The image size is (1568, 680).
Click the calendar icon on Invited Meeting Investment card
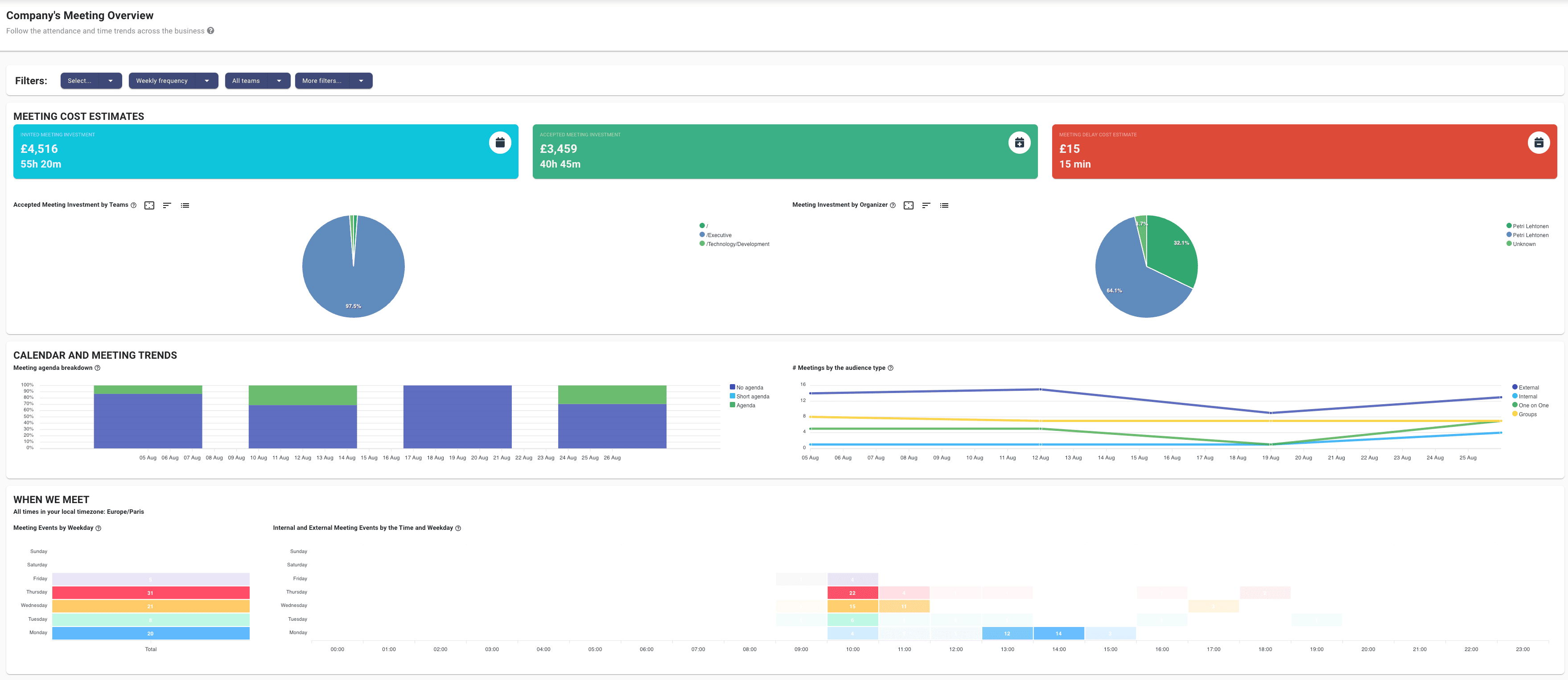click(x=499, y=142)
